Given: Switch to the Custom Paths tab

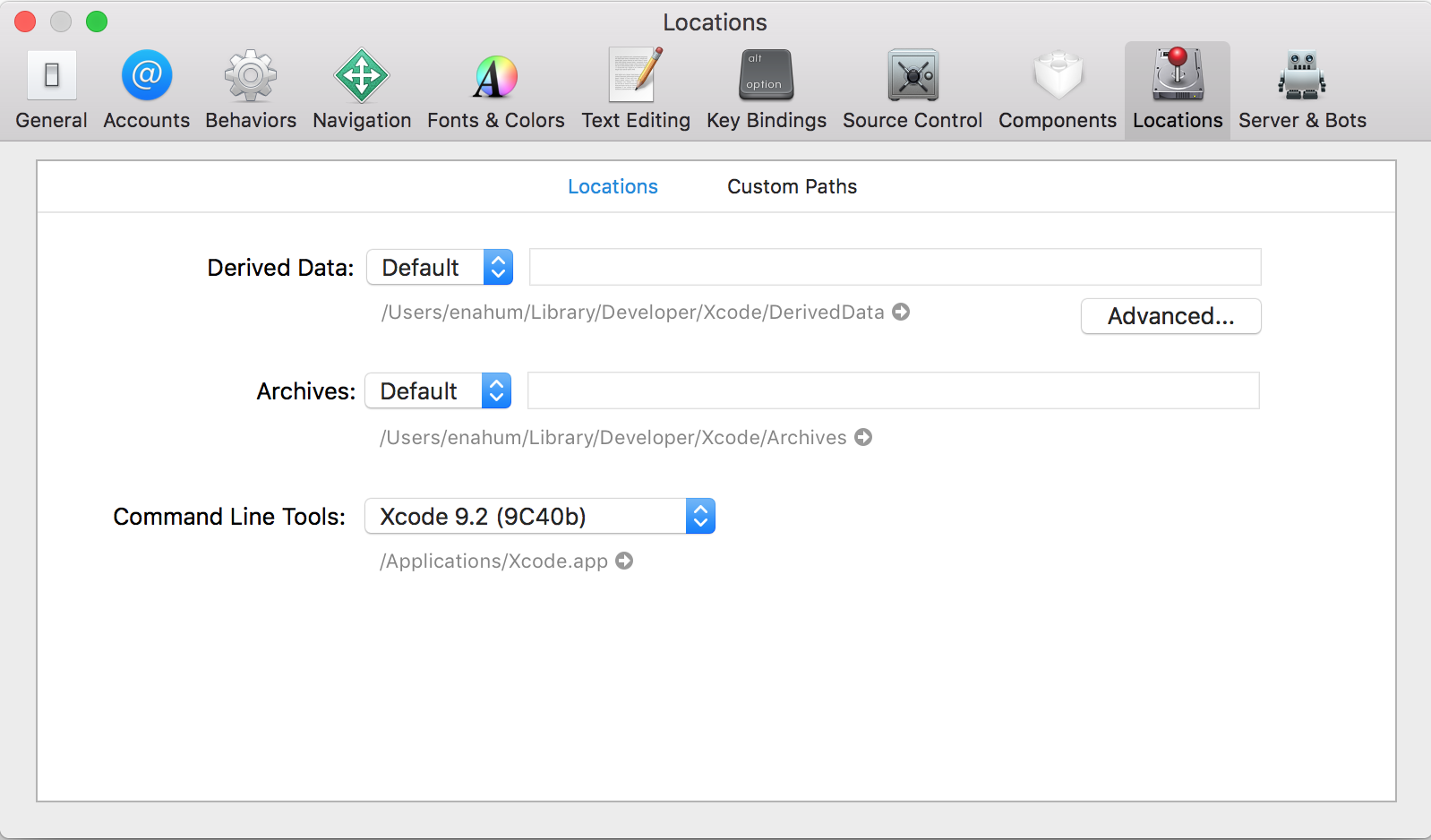Looking at the screenshot, I should [792, 186].
